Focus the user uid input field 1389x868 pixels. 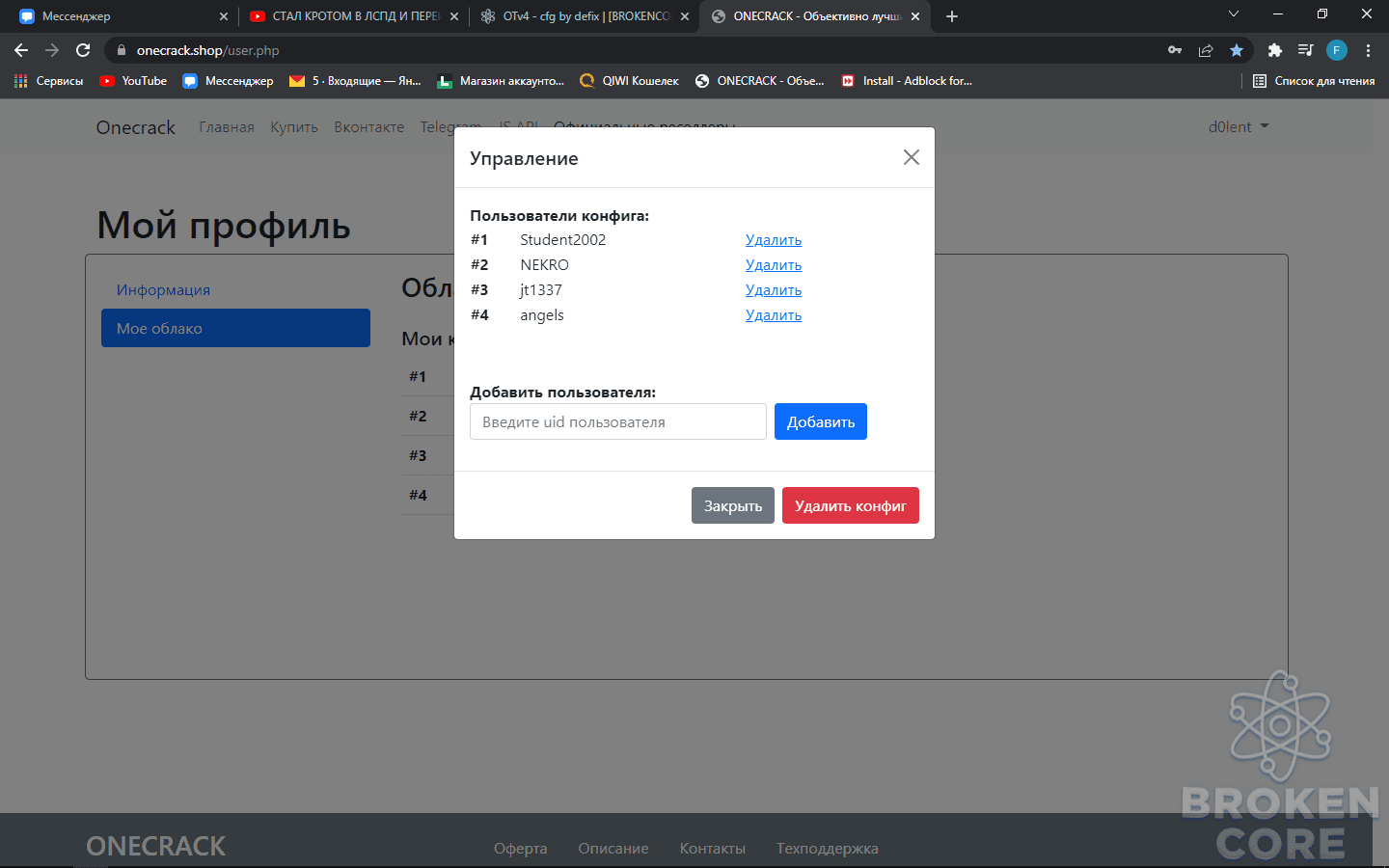618,421
